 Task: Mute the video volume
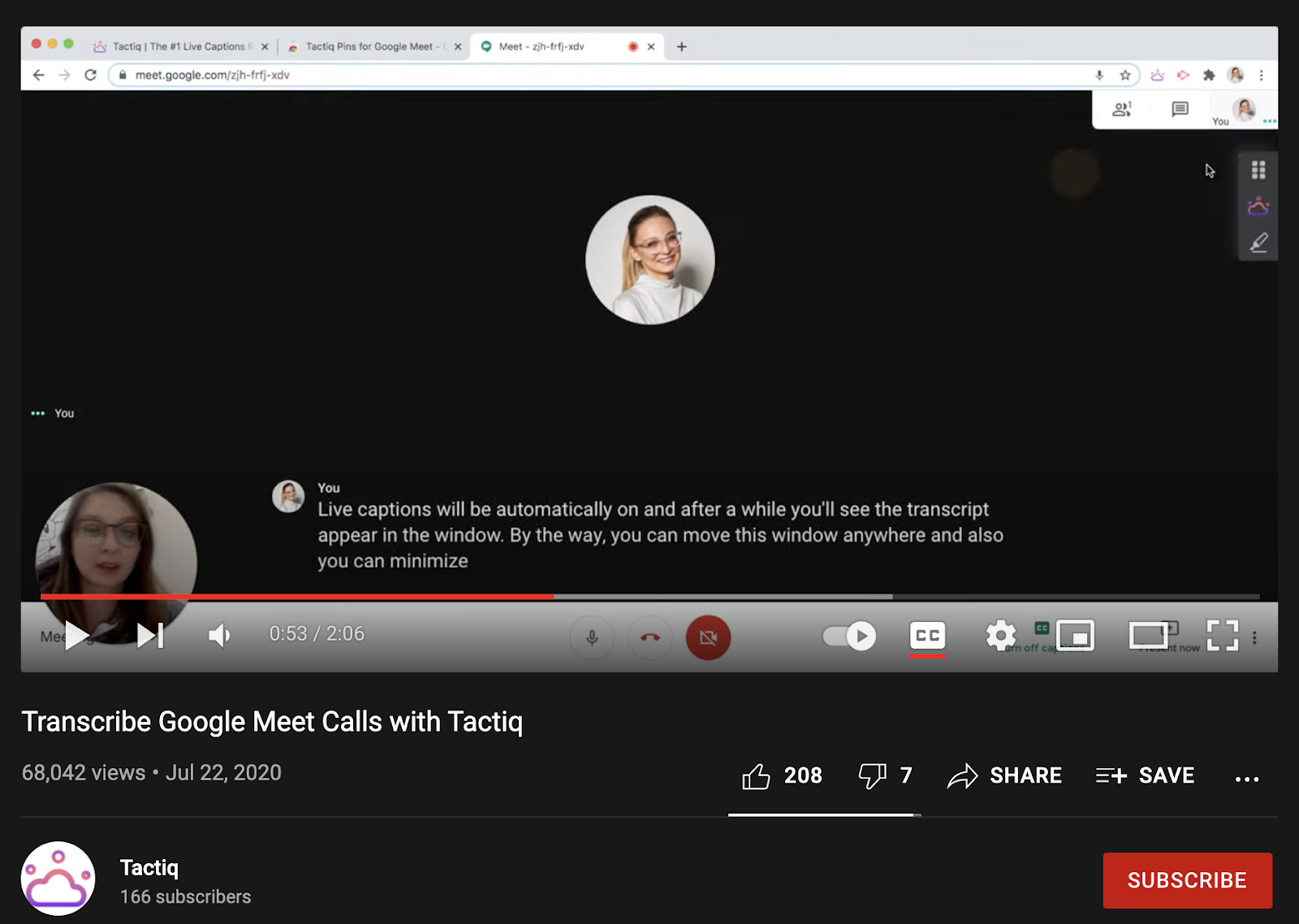(x=219, y=635)
